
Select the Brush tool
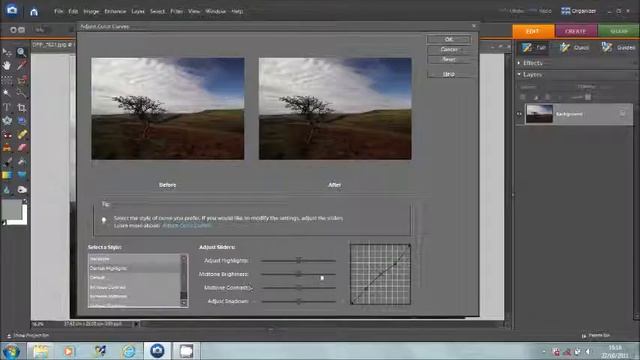click(x=7, y=162)
